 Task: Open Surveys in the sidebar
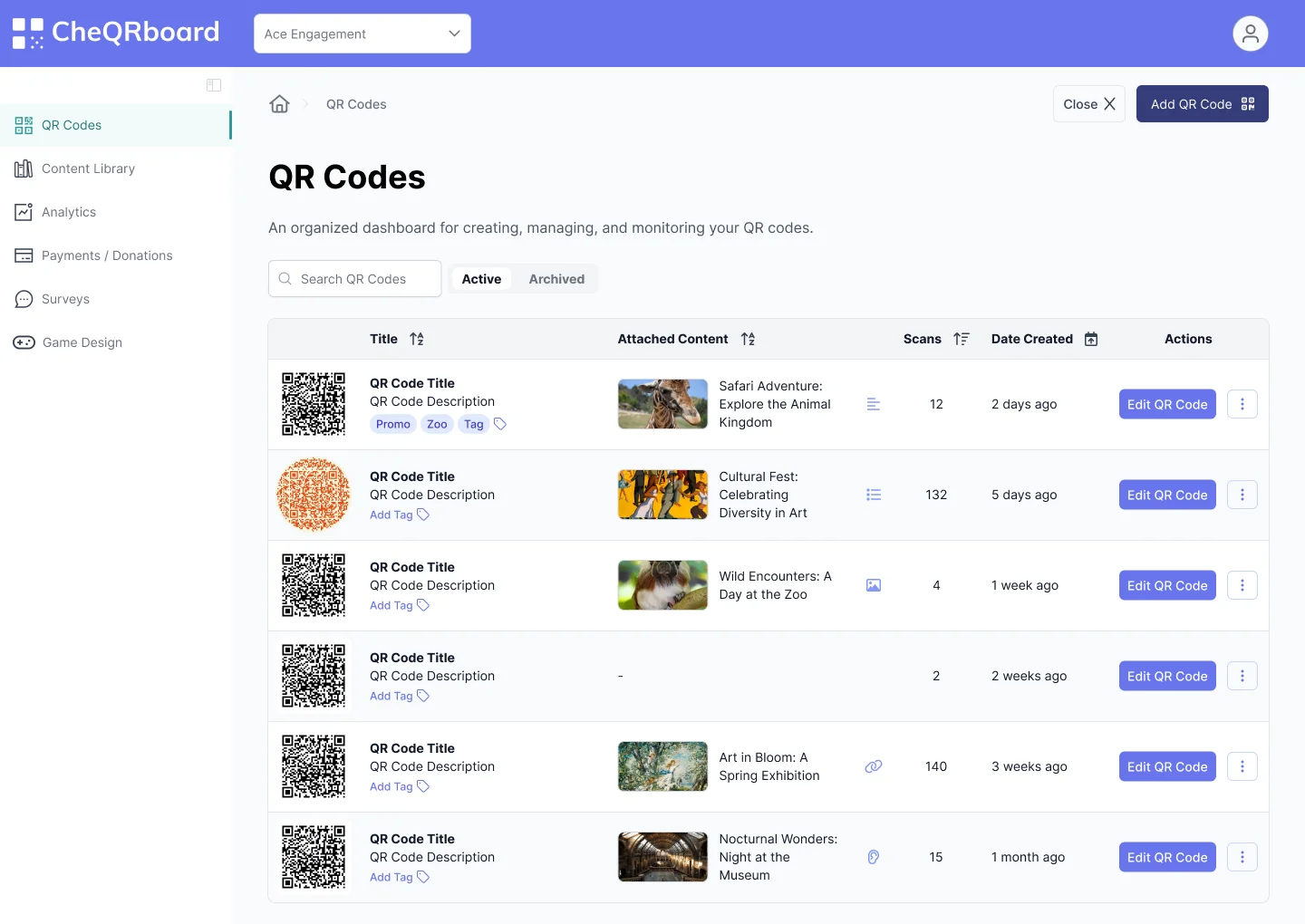point(116,299)
